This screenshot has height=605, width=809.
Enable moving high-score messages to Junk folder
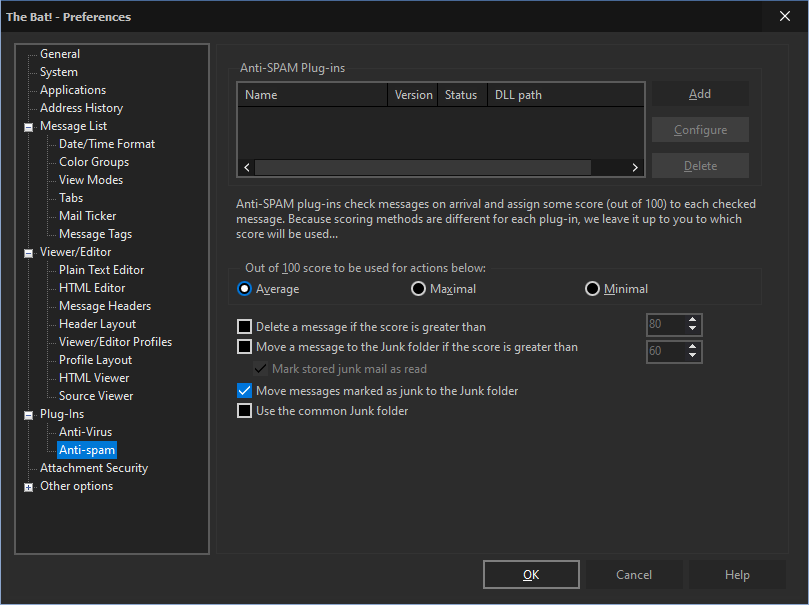pyautogui.click(x=245, y=347)
